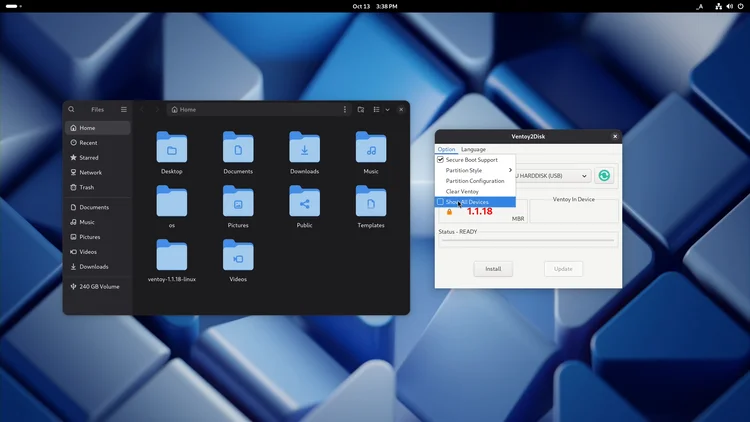The height and width of the screenshot is (422, 750).
Task: Expand the Partition Style submenu
Action: pos(475,170)
